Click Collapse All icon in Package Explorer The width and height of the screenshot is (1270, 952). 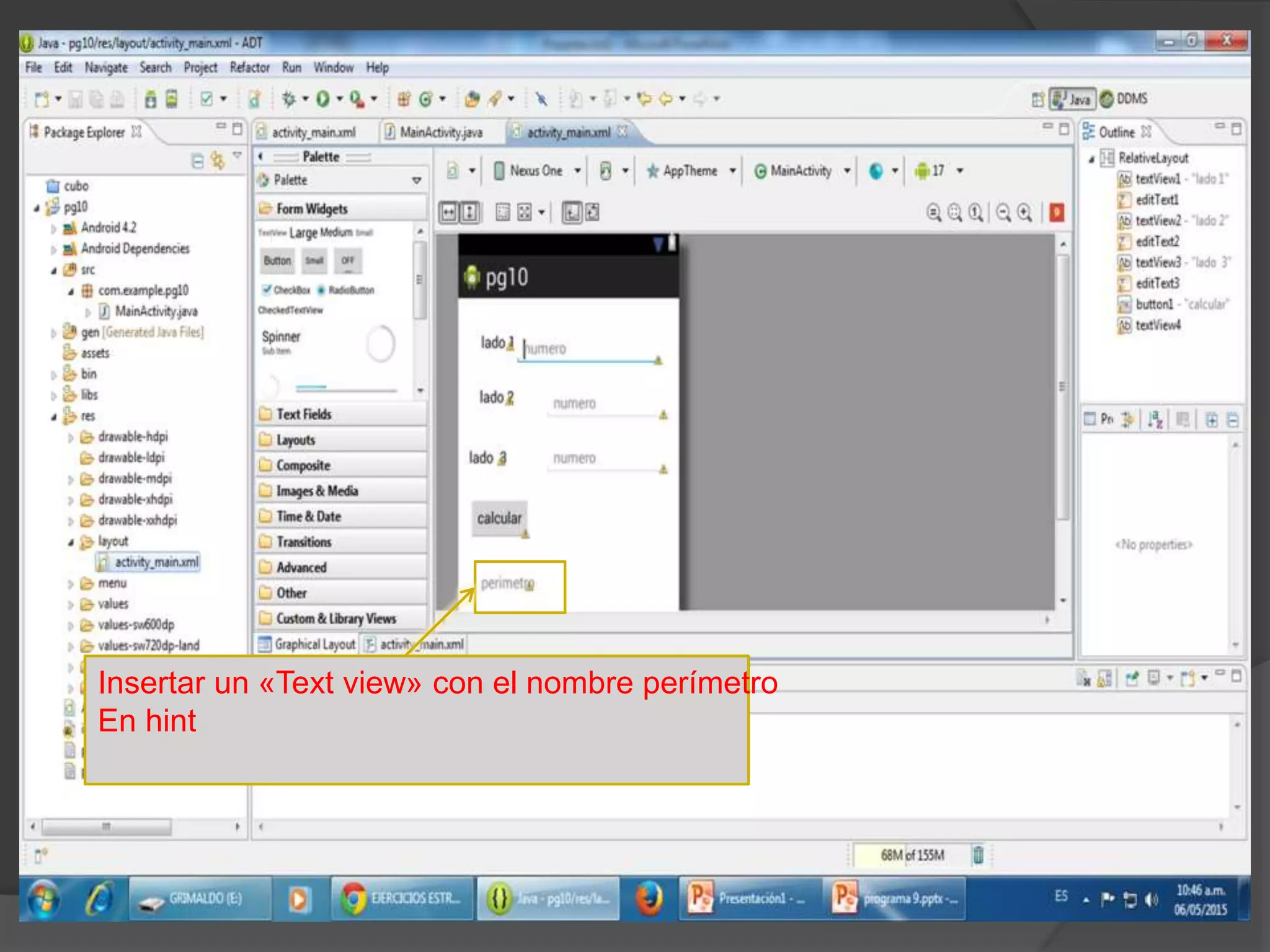click(197, 162)
